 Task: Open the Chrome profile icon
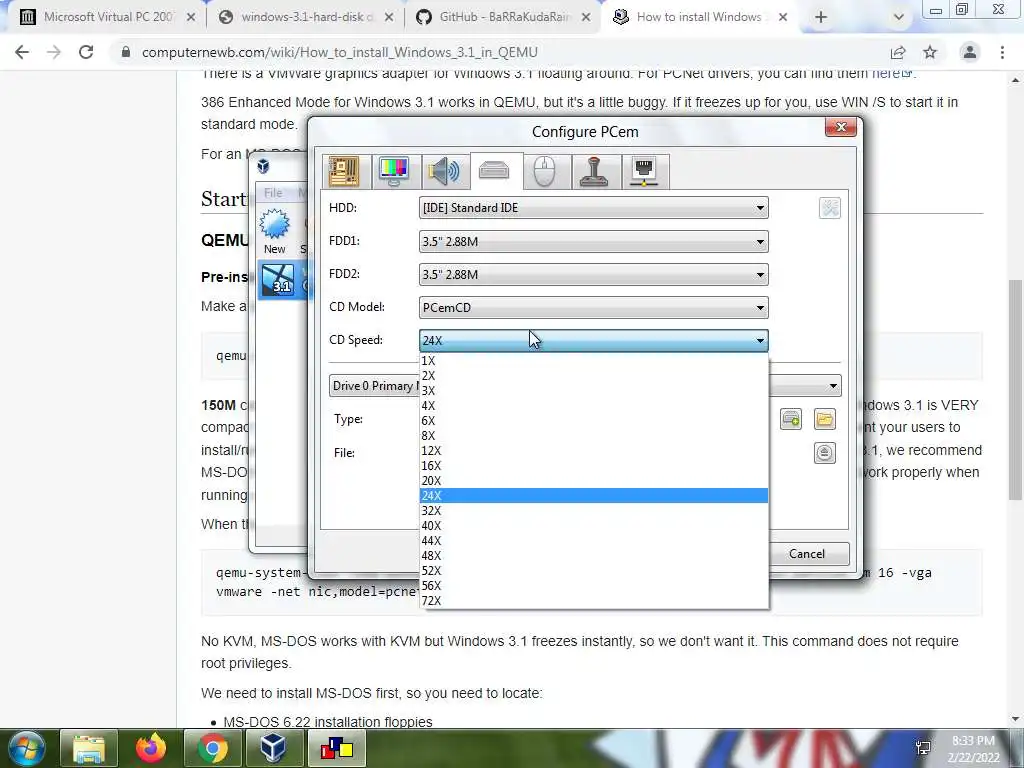coord(970,52)
